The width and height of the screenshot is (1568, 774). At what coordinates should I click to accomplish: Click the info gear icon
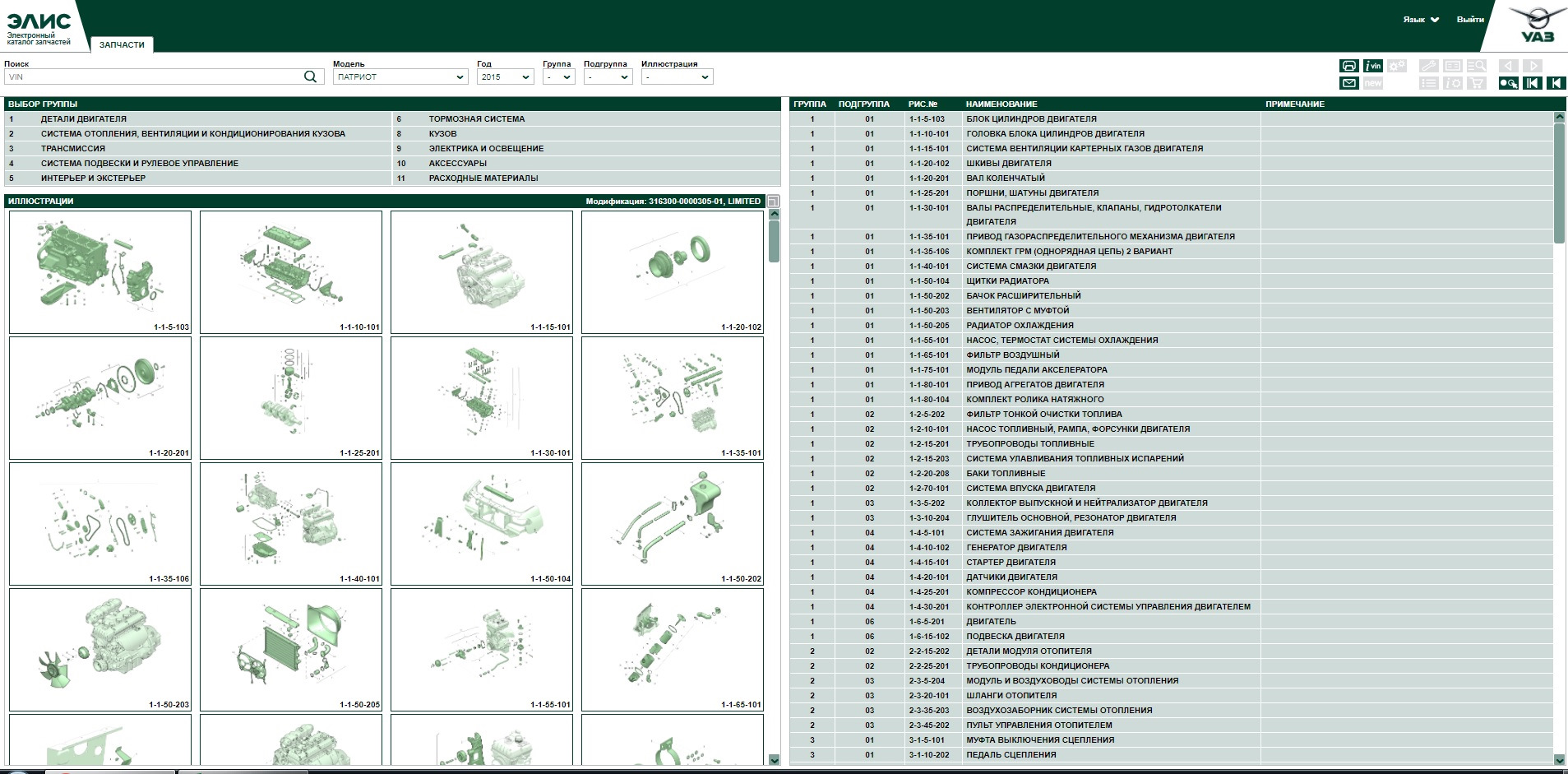coord(1453,83)
